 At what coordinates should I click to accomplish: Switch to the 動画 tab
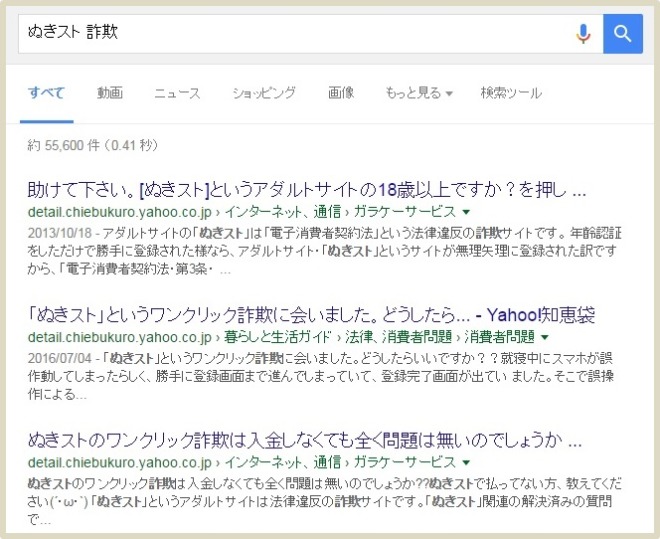[x=110, y=93]
